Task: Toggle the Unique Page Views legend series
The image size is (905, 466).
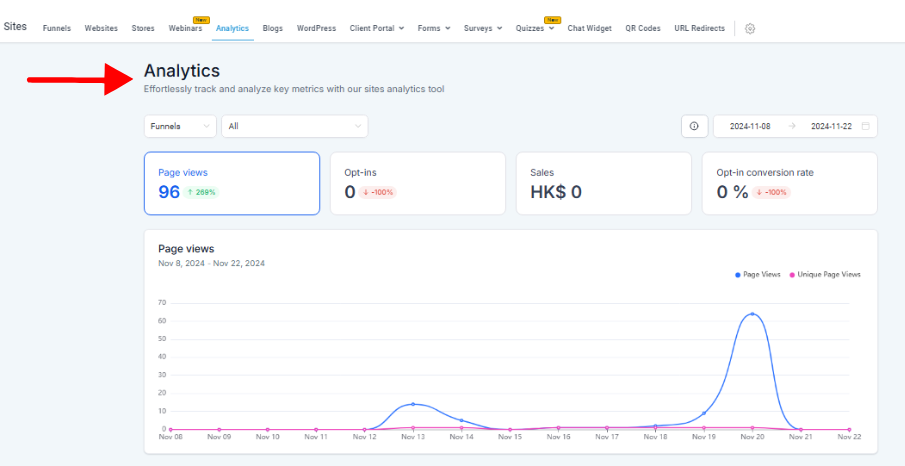Action: click(x=825, y=275)
